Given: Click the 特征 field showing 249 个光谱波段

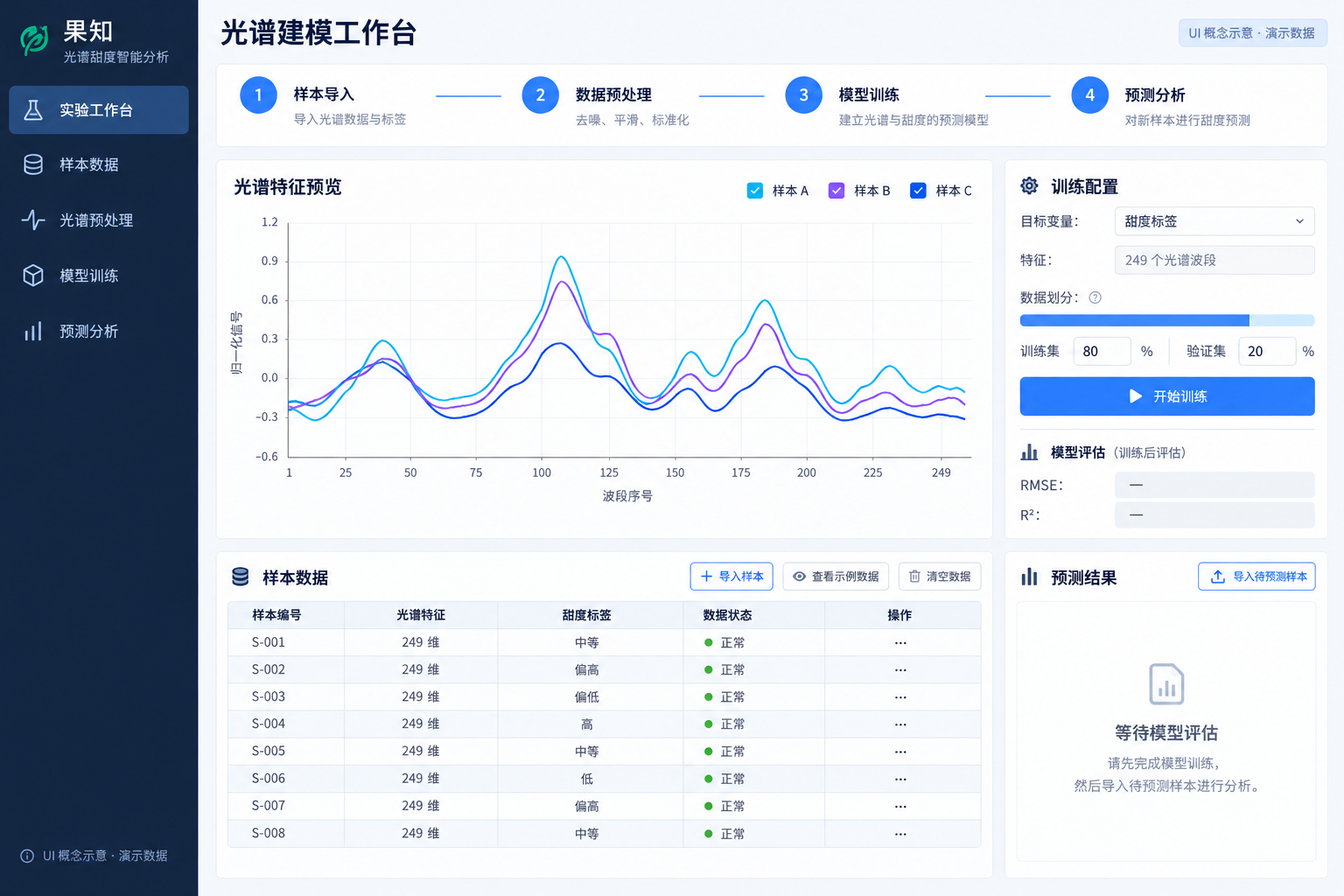Looking at the screenshot, I should click(1214, 260).
